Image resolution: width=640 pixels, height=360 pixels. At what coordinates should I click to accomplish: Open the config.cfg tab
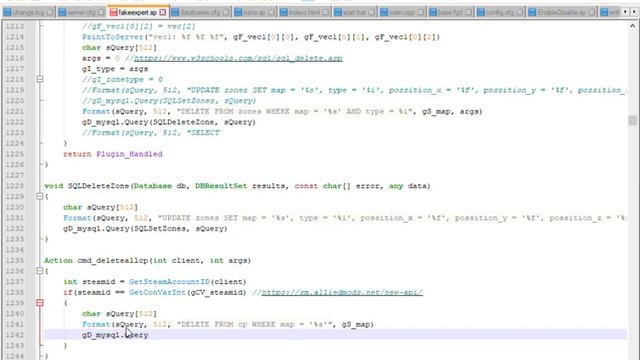coord(500,13)
